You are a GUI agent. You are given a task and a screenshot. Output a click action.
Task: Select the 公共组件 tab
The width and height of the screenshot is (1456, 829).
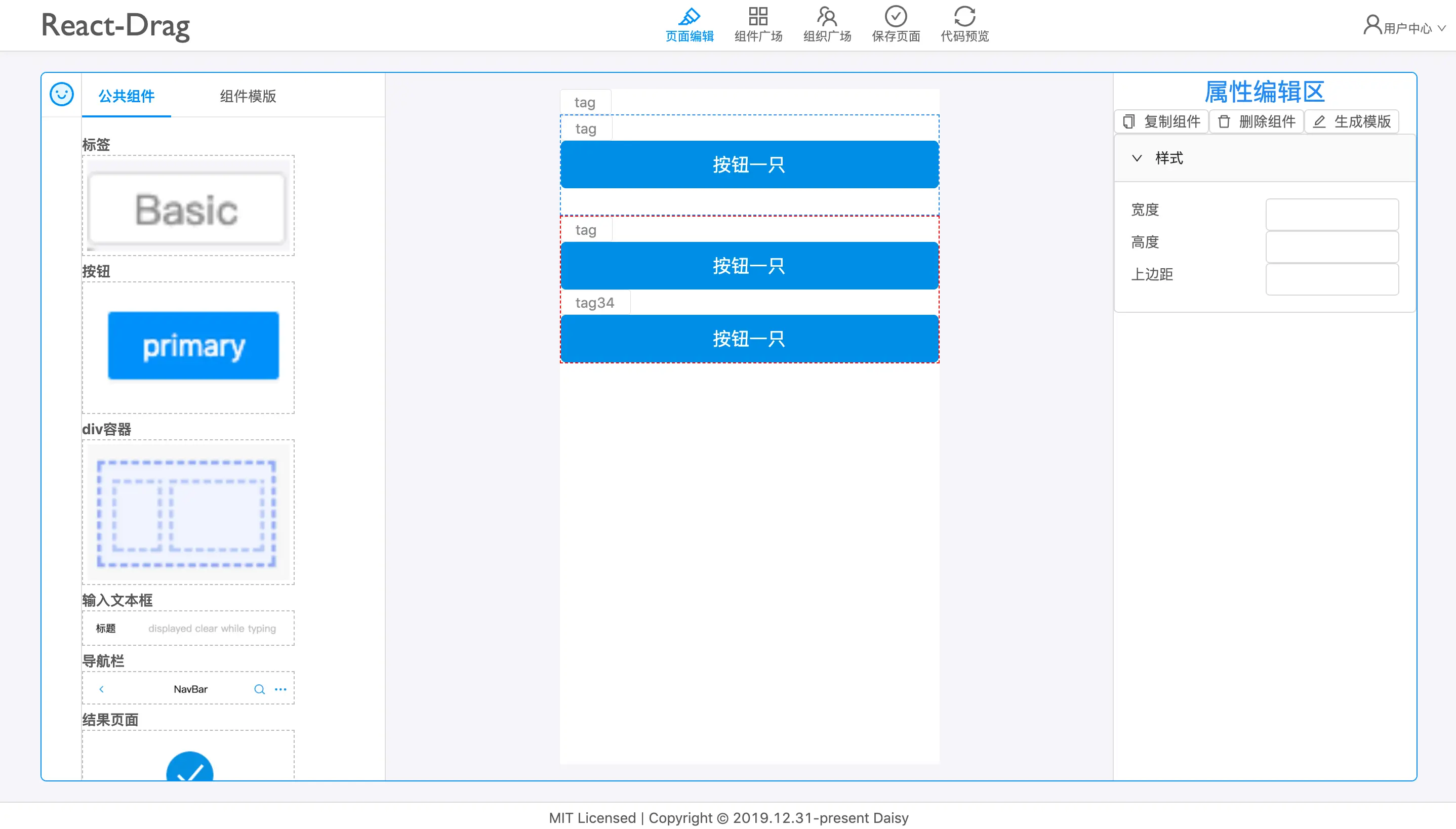[127, 96]
